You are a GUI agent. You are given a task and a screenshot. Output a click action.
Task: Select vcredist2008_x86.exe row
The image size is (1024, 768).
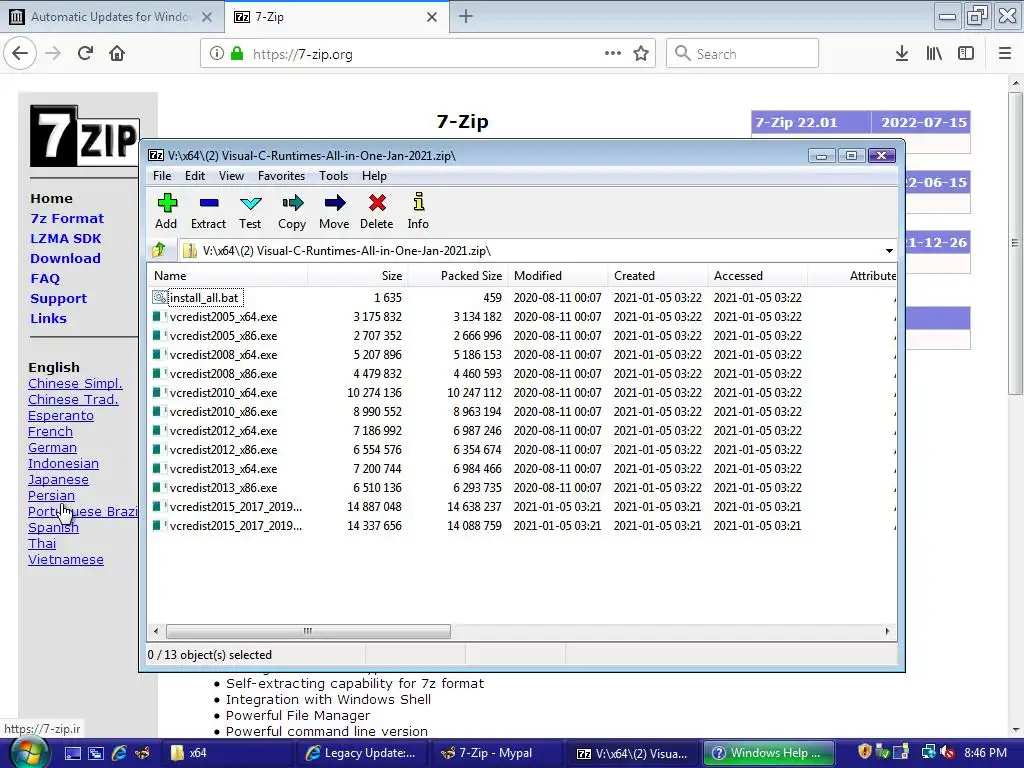[521, 374]
